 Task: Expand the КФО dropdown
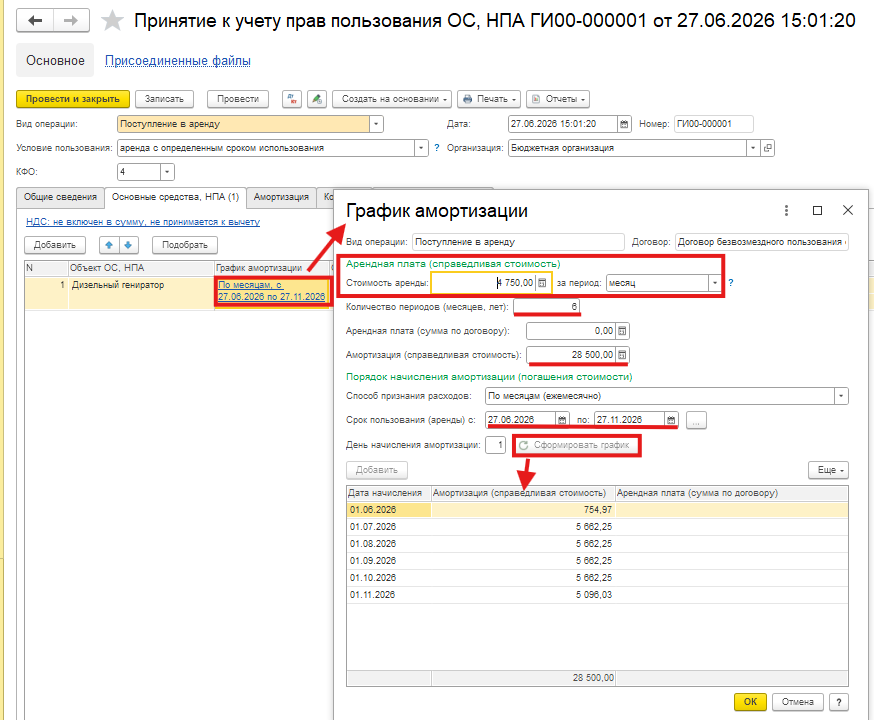pyautogui.click(x=167, y=172)
